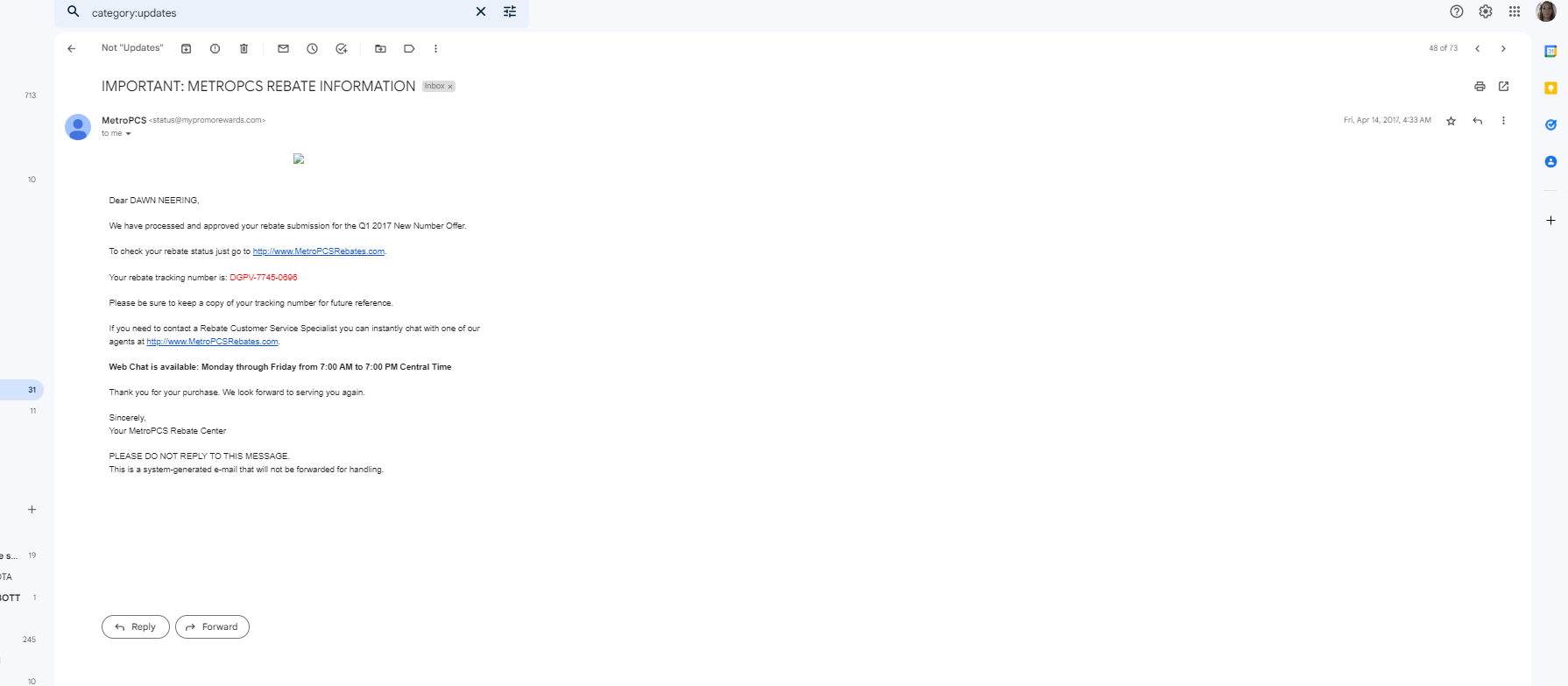Open the MetroPCSRebates.com link after "agents at"
This screenshot has height=686, width=1568.
[x=212, y=342]
